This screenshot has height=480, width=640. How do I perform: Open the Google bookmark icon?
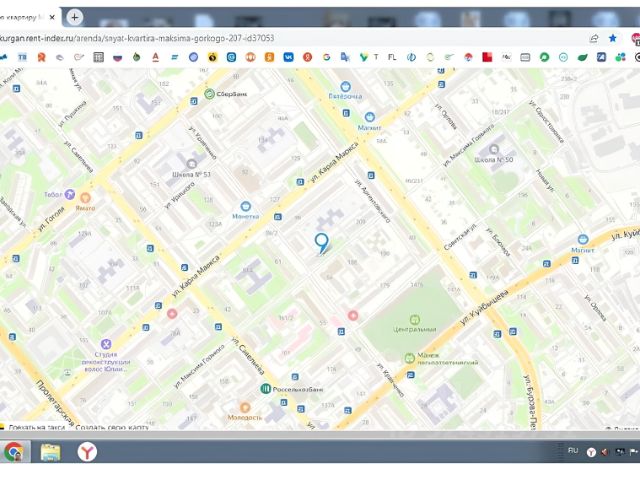pyautogui.click(x=327, y=58)
